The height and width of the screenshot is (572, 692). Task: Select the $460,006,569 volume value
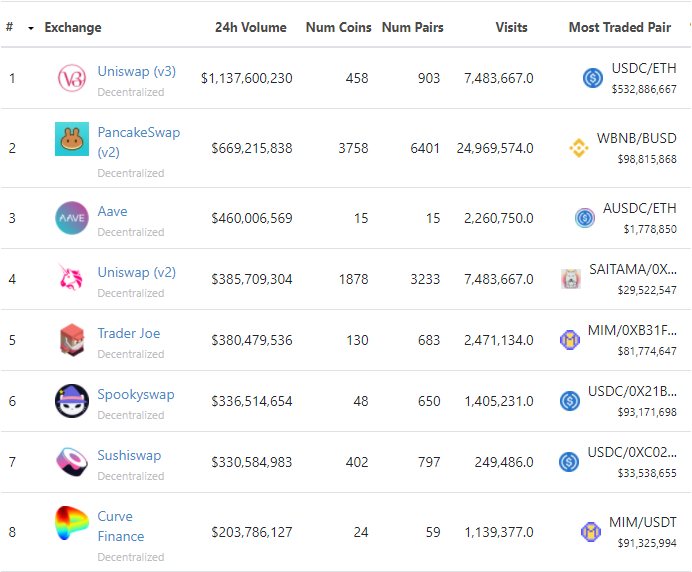pos(252,218)
